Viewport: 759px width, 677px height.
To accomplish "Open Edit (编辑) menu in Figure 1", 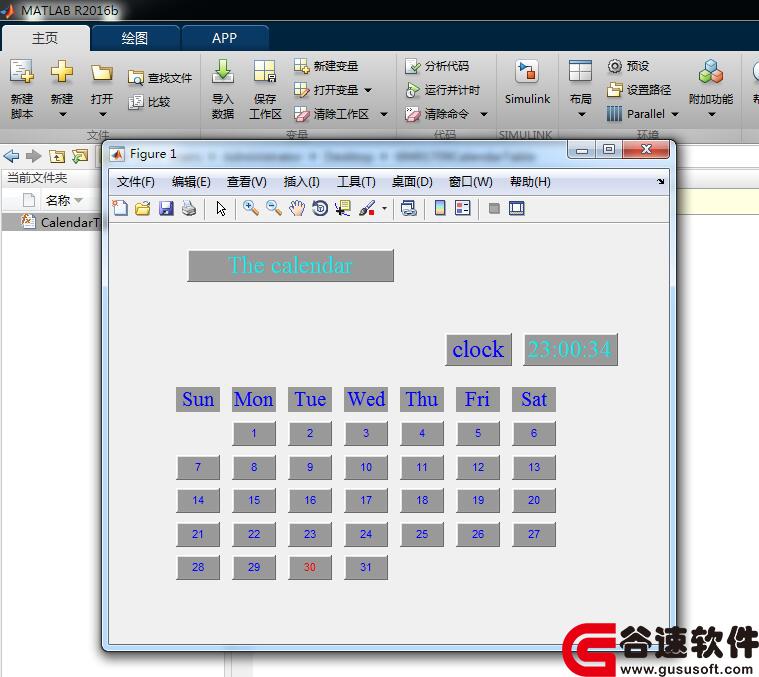I will 191,182.
